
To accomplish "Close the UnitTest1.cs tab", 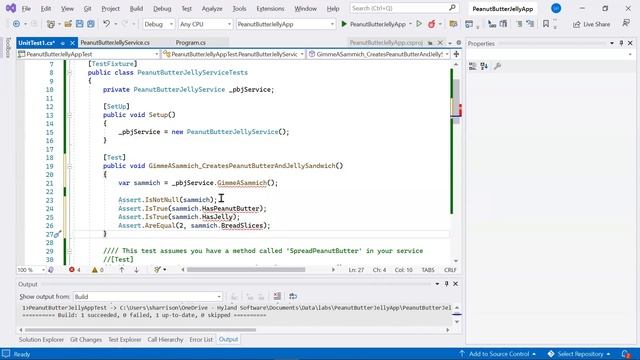I will (x=72, y=43).
